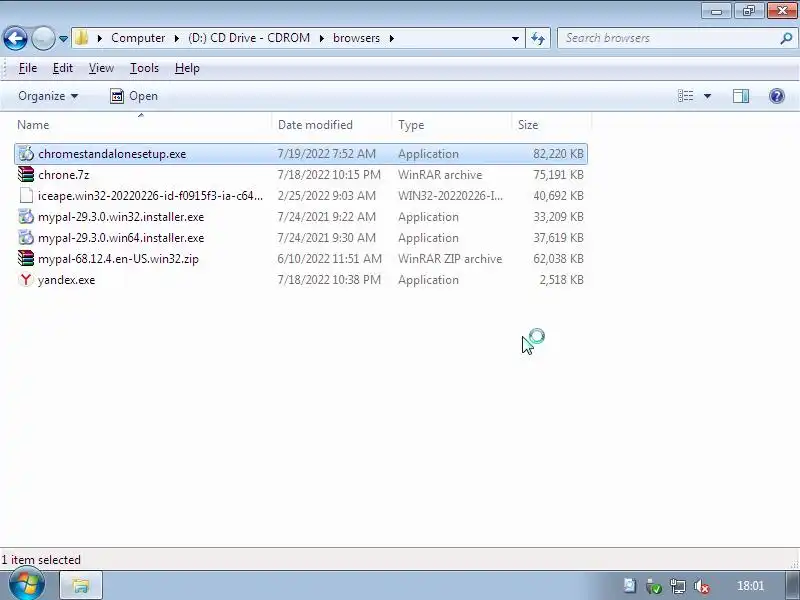The image size is (800, 600).
Task: Focus the Search browsers field
Action: click(x=668, y=38)
